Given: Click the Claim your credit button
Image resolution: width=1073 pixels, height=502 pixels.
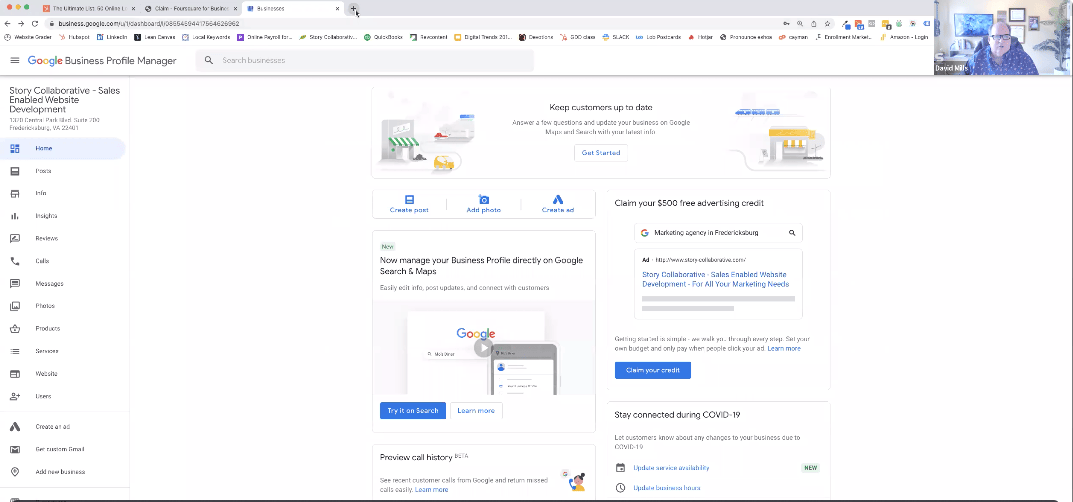Looking at the screenshot, I should coord(653,370).
